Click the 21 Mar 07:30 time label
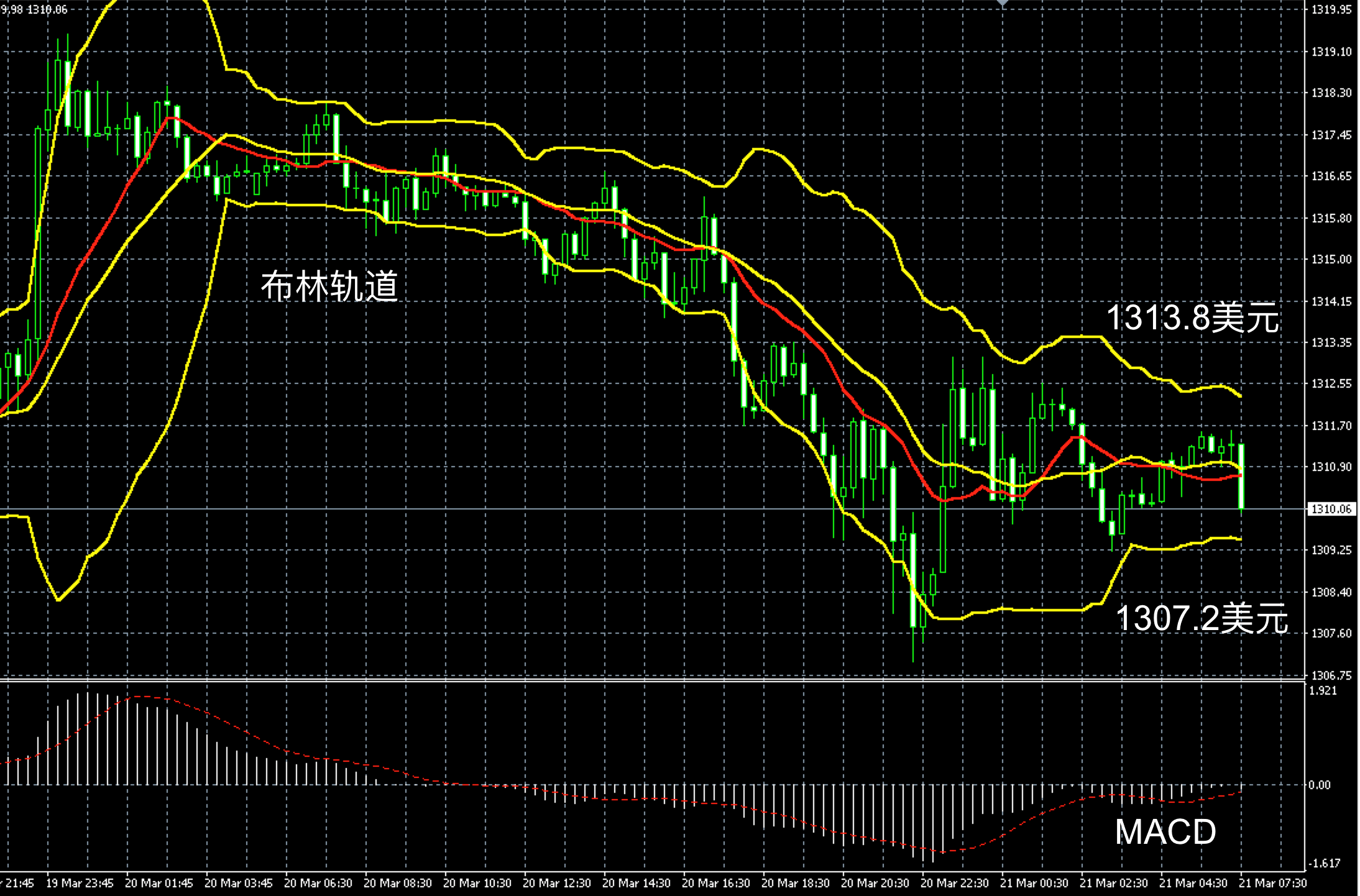1360x896 pixels. tap(1273, 883)
